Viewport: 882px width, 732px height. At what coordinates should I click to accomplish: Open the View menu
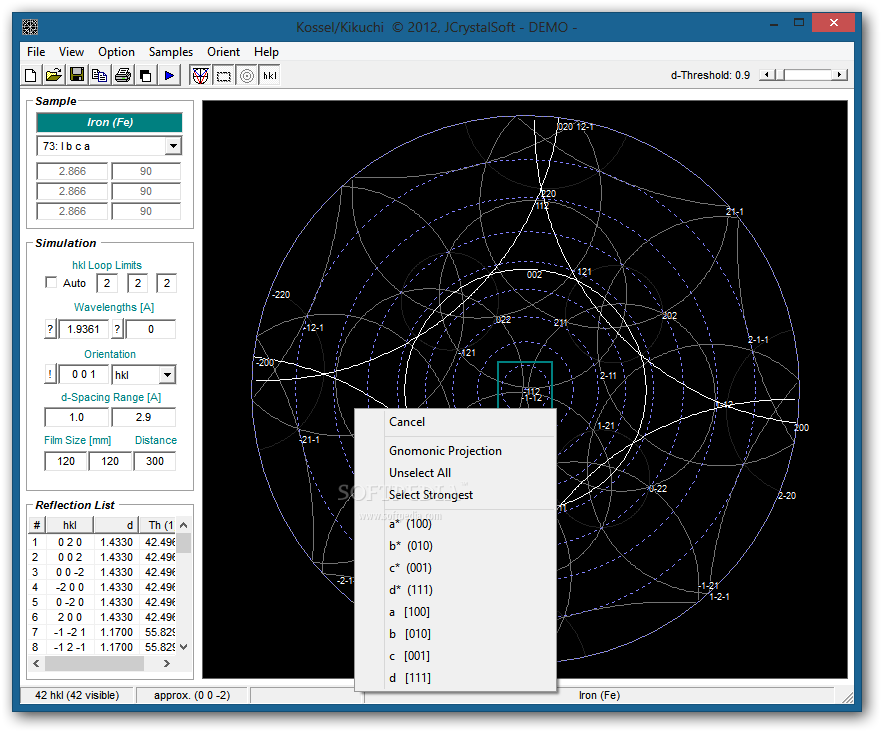coord(71,52)
